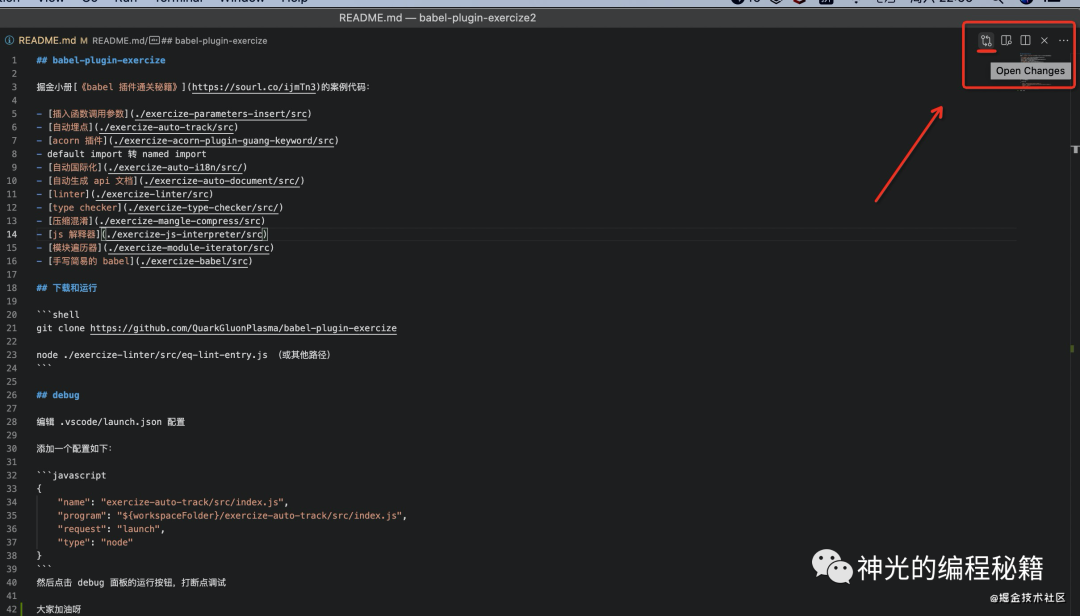Place cursor on 'default import 转 named import'

click(x=127, y=154)
